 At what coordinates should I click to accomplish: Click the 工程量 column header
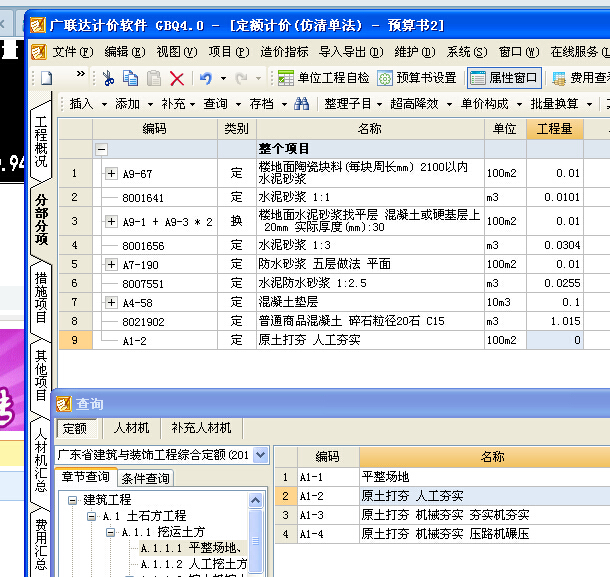pos(555,129)
